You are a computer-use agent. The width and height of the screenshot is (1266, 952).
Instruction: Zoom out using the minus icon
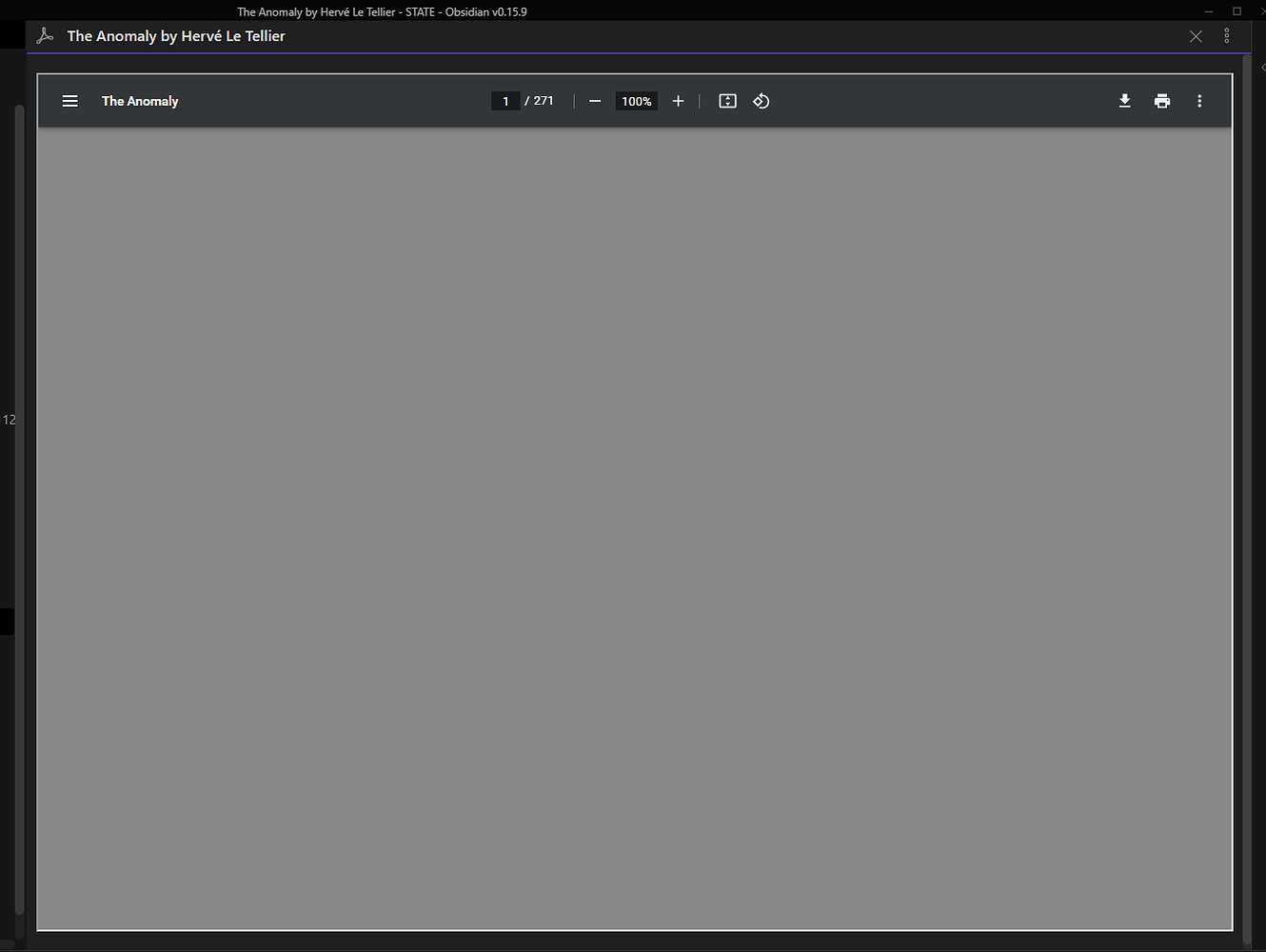pyautogui.click(x=594, y=101)
